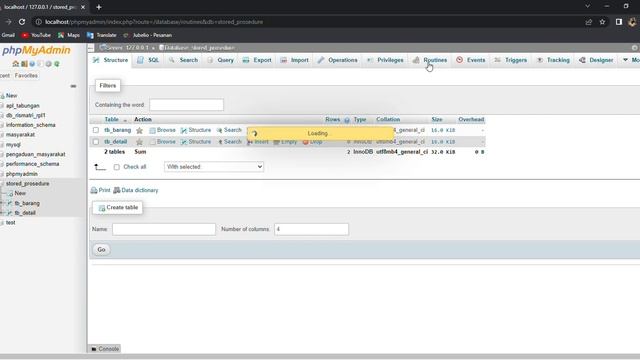
Task: Open the Designer tab
Action: (x=596, y=60)
